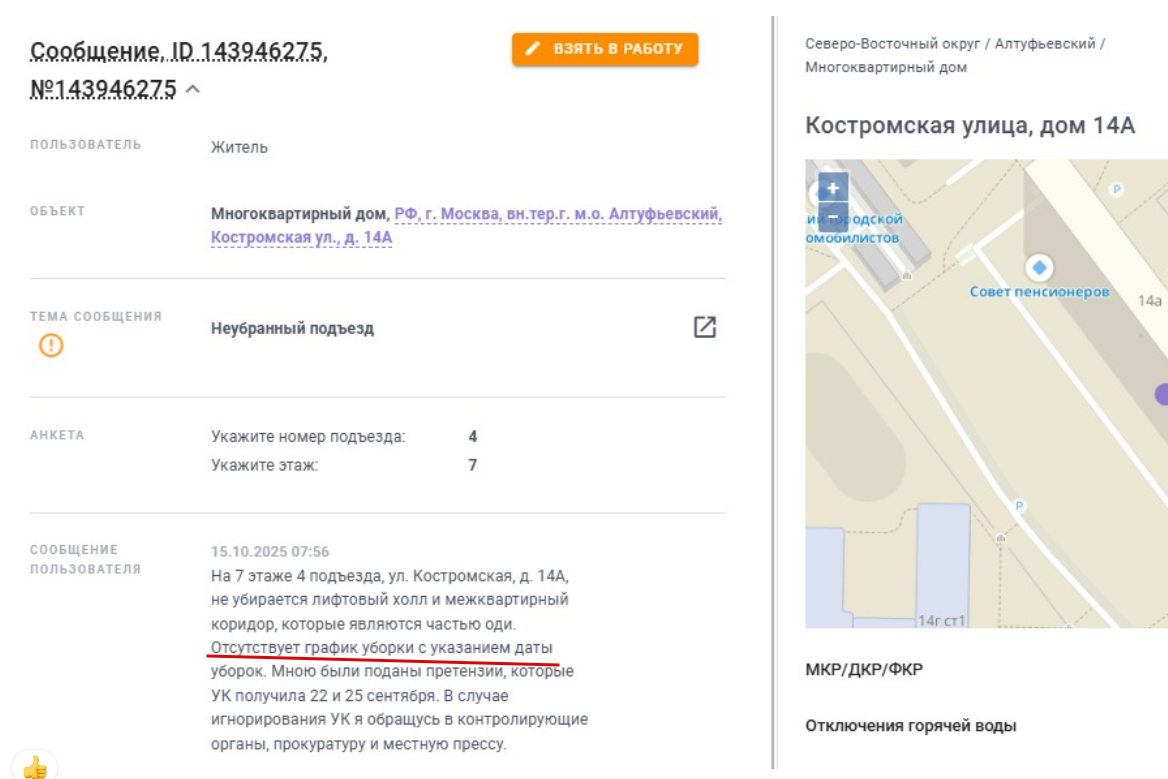1168x779 pixels.
Task: Click the parking marker above building 14г ст1
Action: click(1019, 506)
